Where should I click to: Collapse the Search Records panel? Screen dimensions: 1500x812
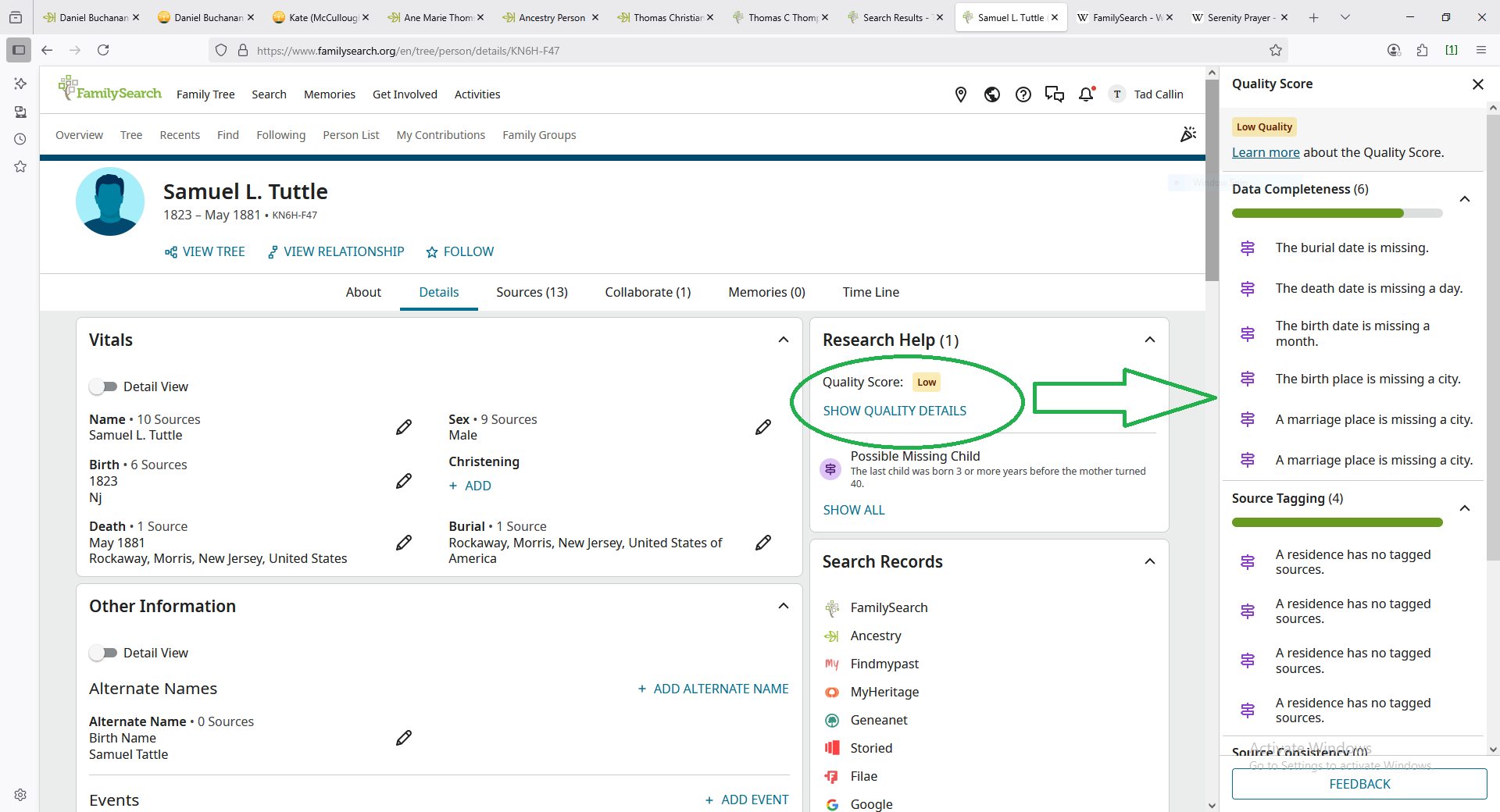pos(1150,561)
